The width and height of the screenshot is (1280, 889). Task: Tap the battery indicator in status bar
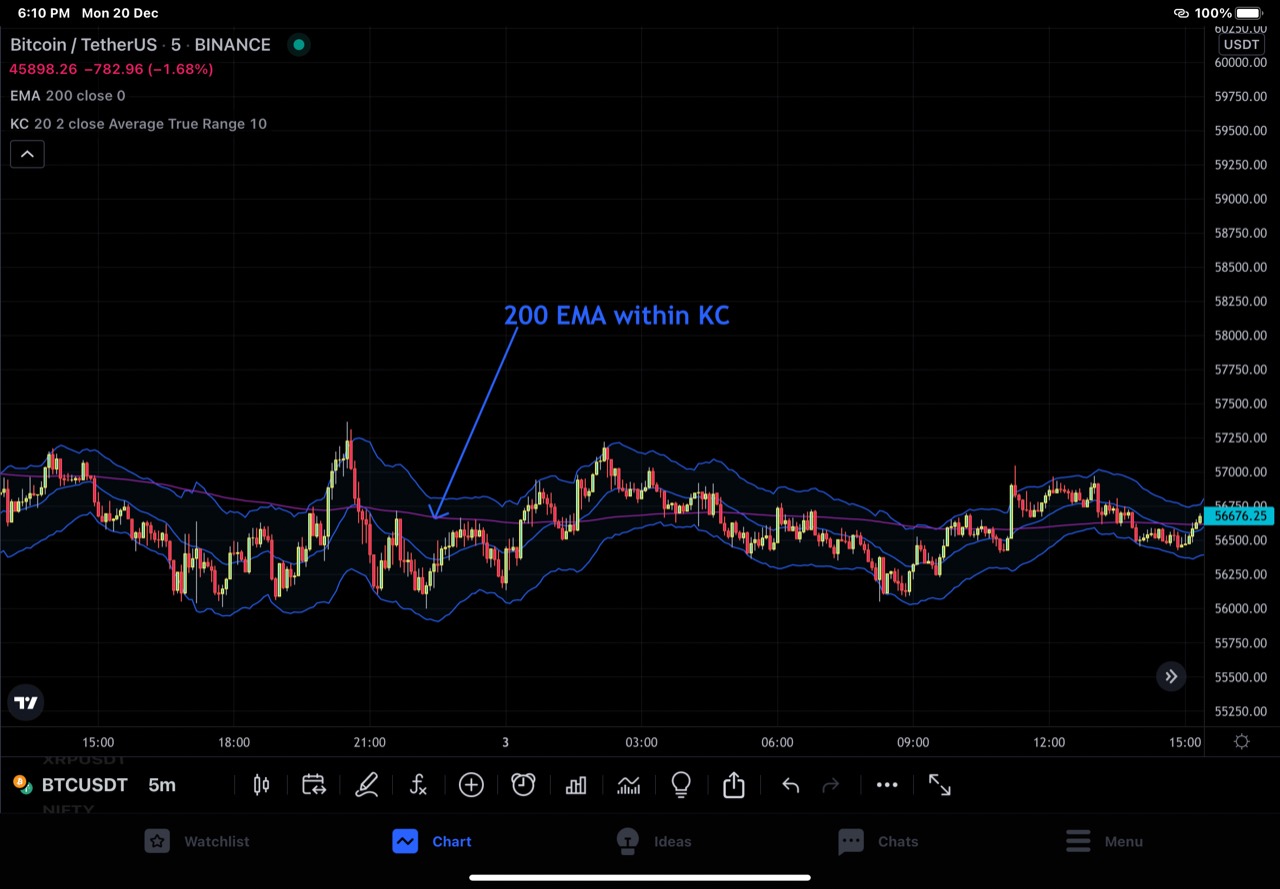pos(1248,13)
